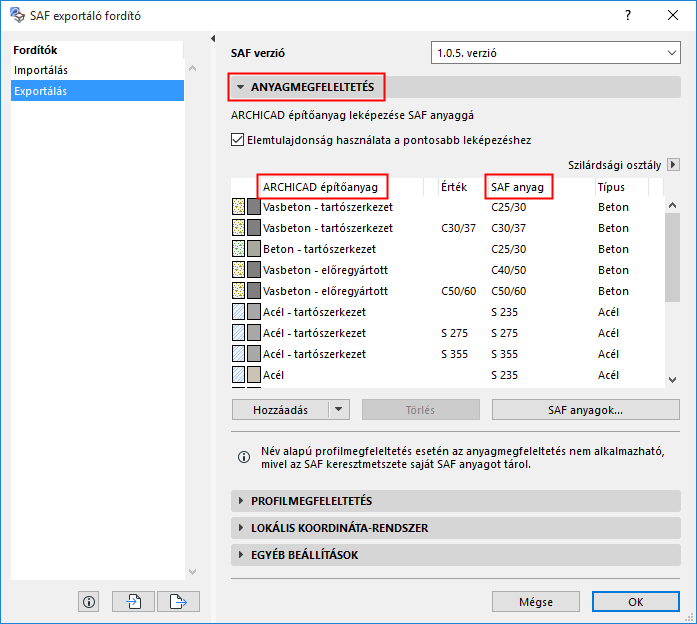The image size is (697, 624).
Task: Click the help question mark in title bar
Action: pyautogui.click(x=628, y=16)
